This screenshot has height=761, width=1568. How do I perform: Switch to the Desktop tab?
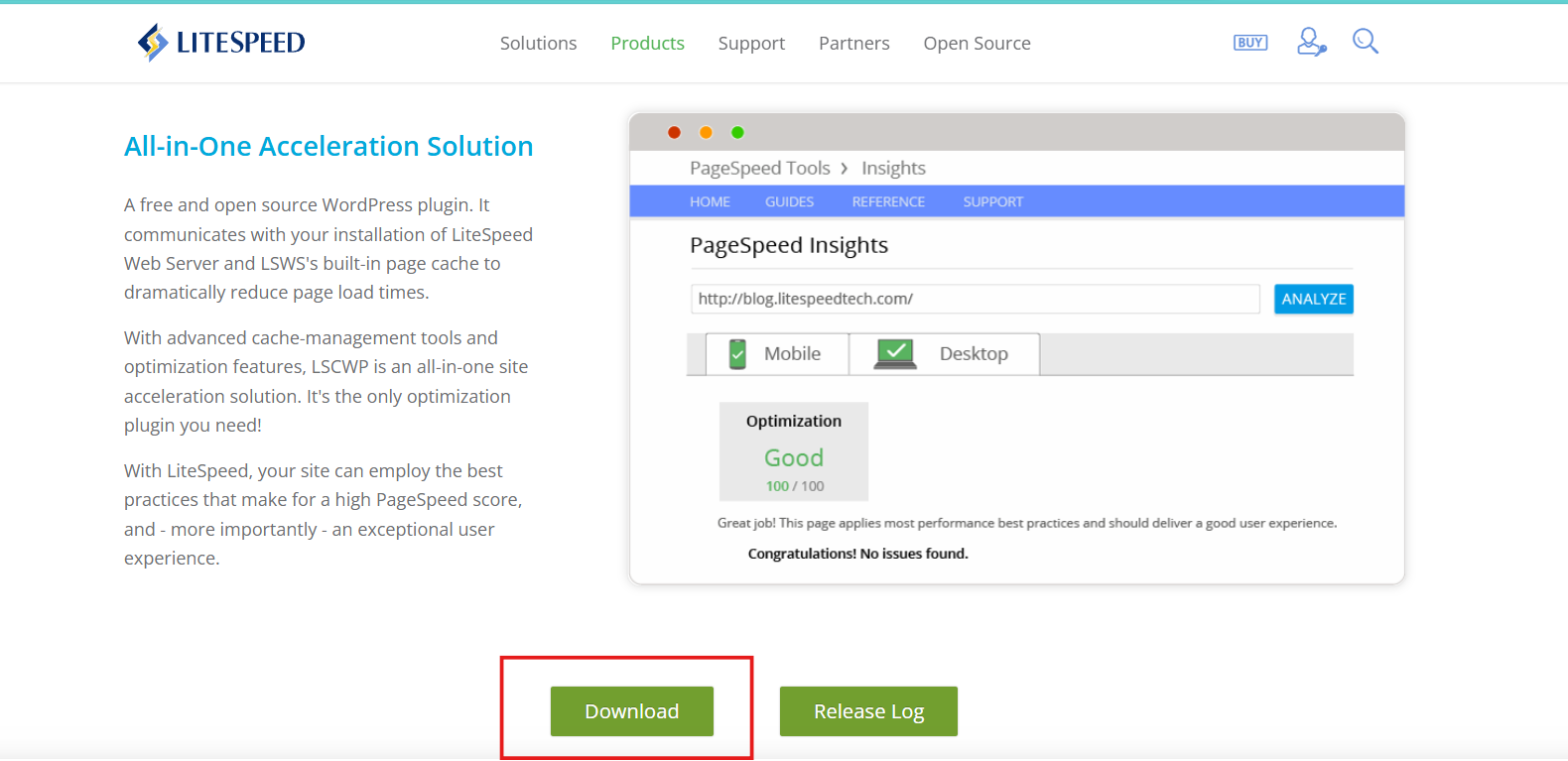(945, 354)
